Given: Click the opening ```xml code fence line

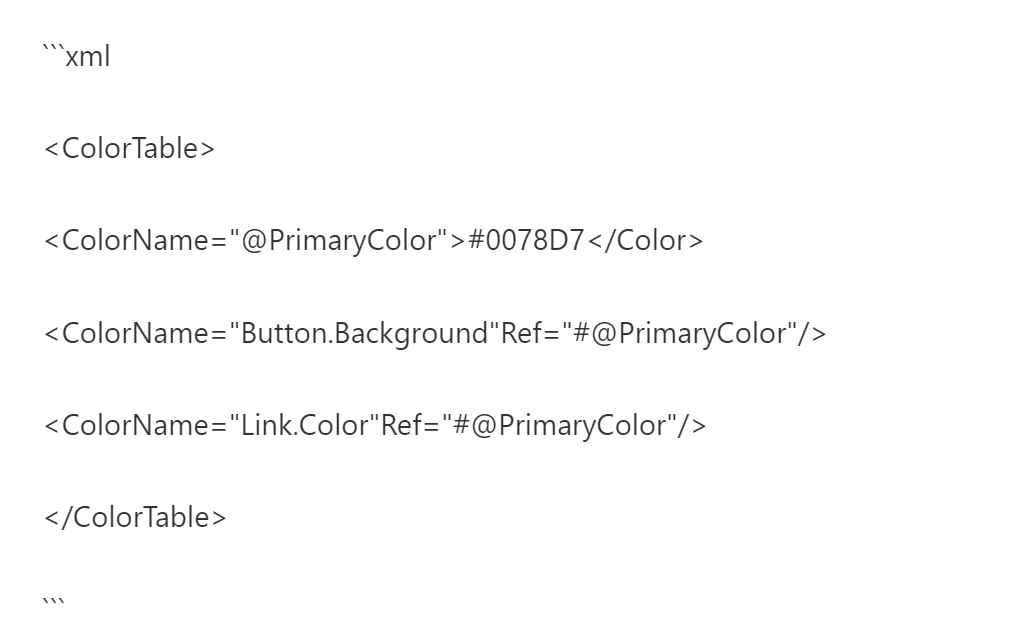Looking at the screenshot, I should point(77,56).
